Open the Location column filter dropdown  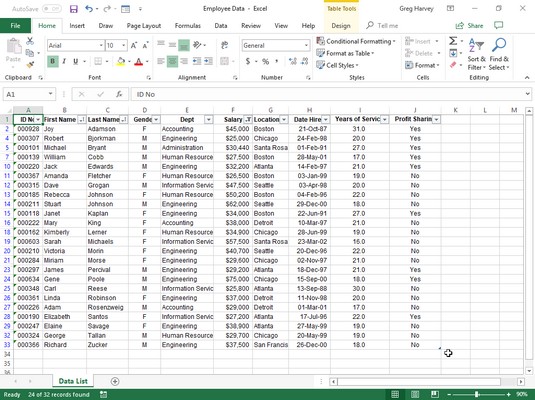pyautogui.click(x=284, y=119)
